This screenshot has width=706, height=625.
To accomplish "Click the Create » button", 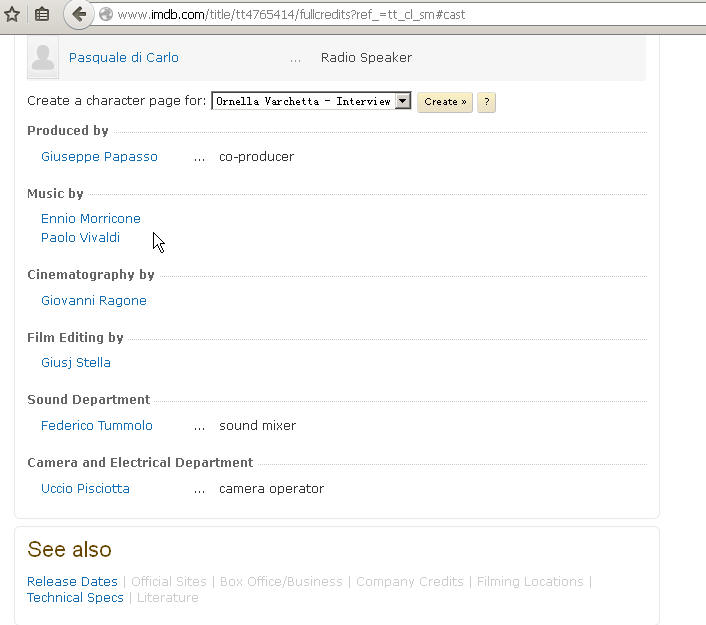I will point(445,102).
